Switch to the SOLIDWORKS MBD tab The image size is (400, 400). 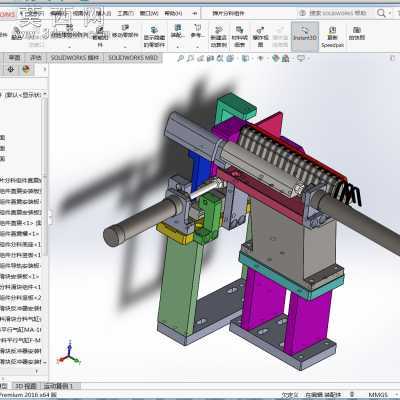point(133,58)
